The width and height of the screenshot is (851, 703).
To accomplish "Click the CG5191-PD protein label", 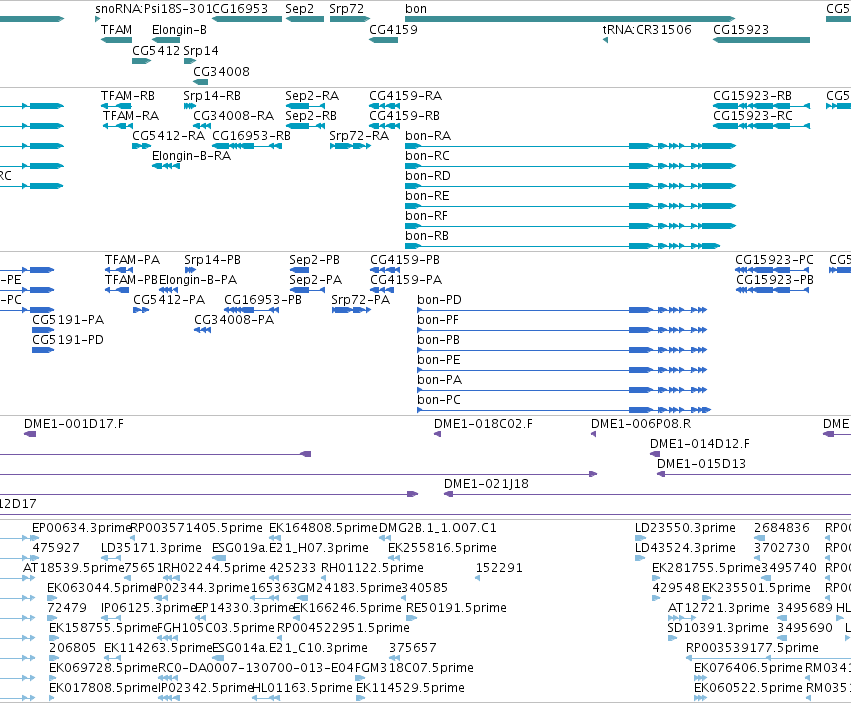I will (x=68, y=340).
